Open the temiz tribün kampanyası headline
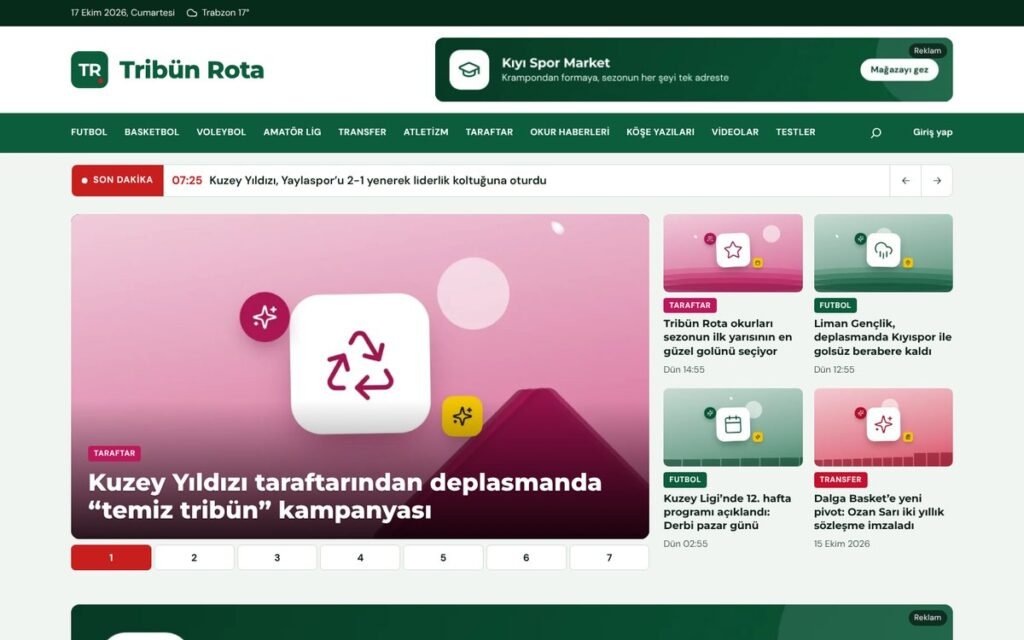 point(345,496)
